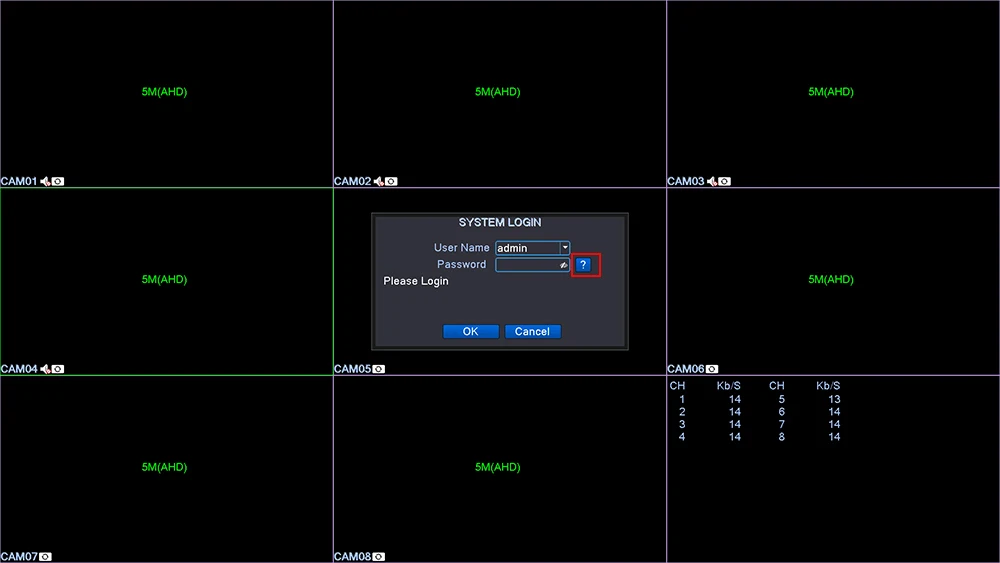
Task: Click 5M(AHD) text in CAM06 view
Action: coord(831,279)
